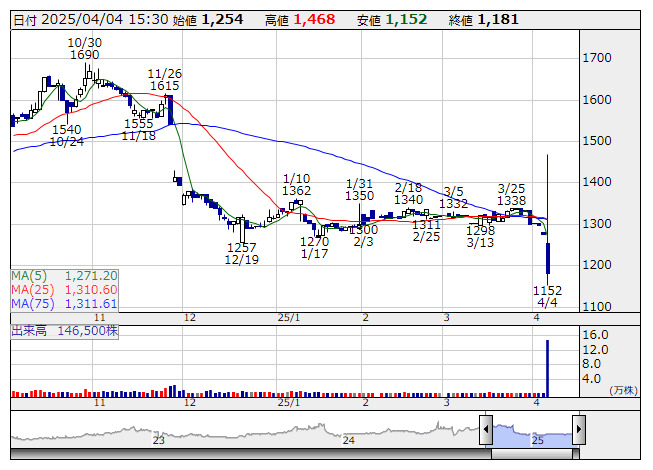Screen dimensions: 653x470
Task: Click the 1152 4/4 low label
Action: coord(548,296)
